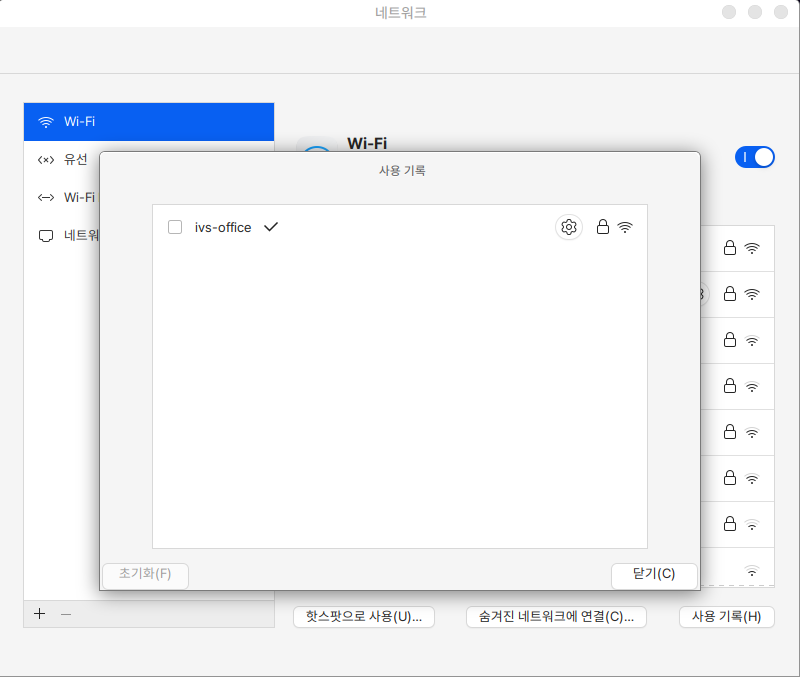Click the plus icon to add a connection
The image size is (800, 677).
pyautogui.click(x=40, y=614)
